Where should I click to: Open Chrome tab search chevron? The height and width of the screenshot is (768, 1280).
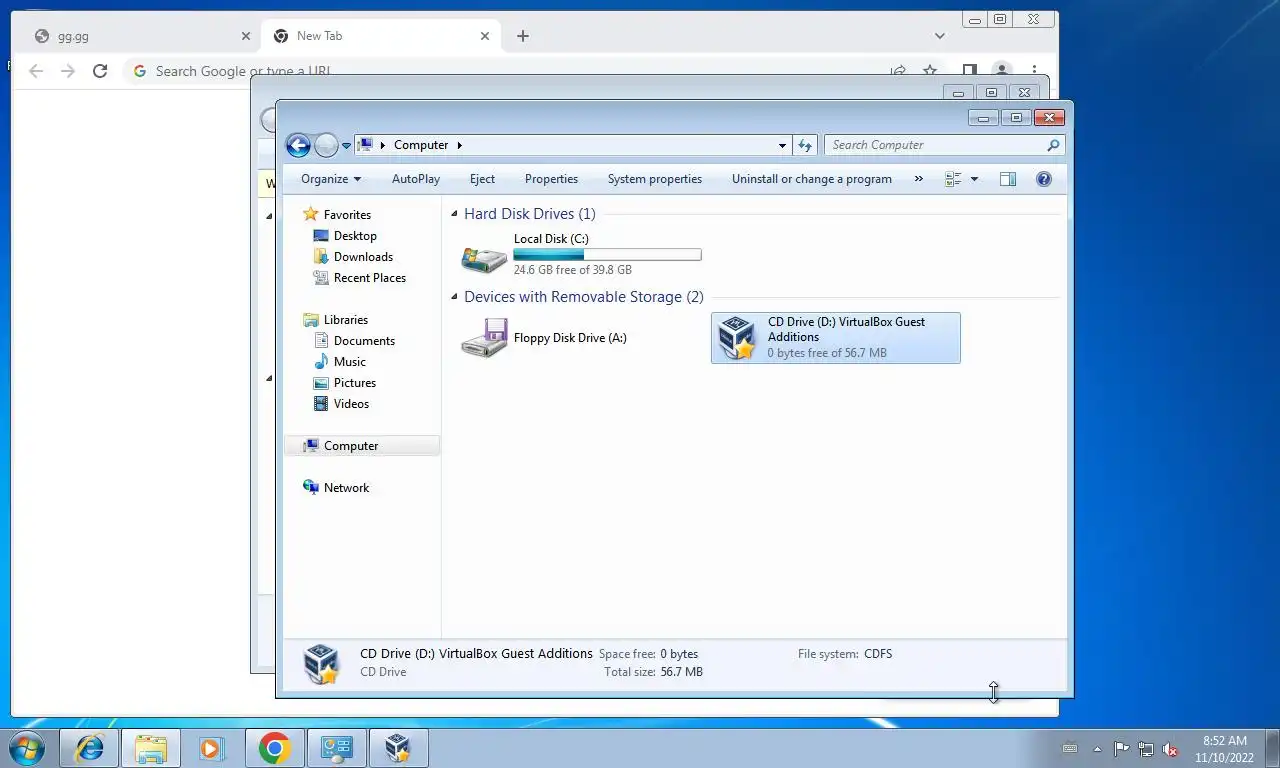(x=939, y=36)
